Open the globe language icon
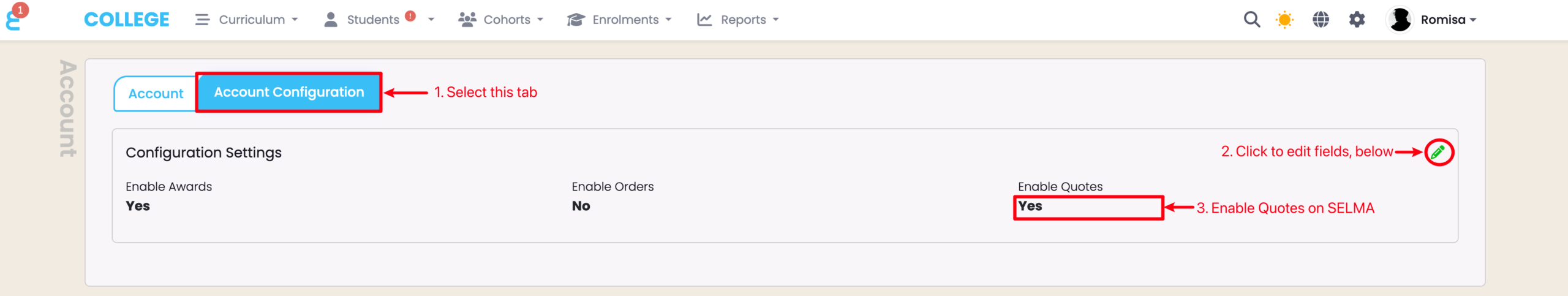The image size is (1568, 296). [1321, 20]
